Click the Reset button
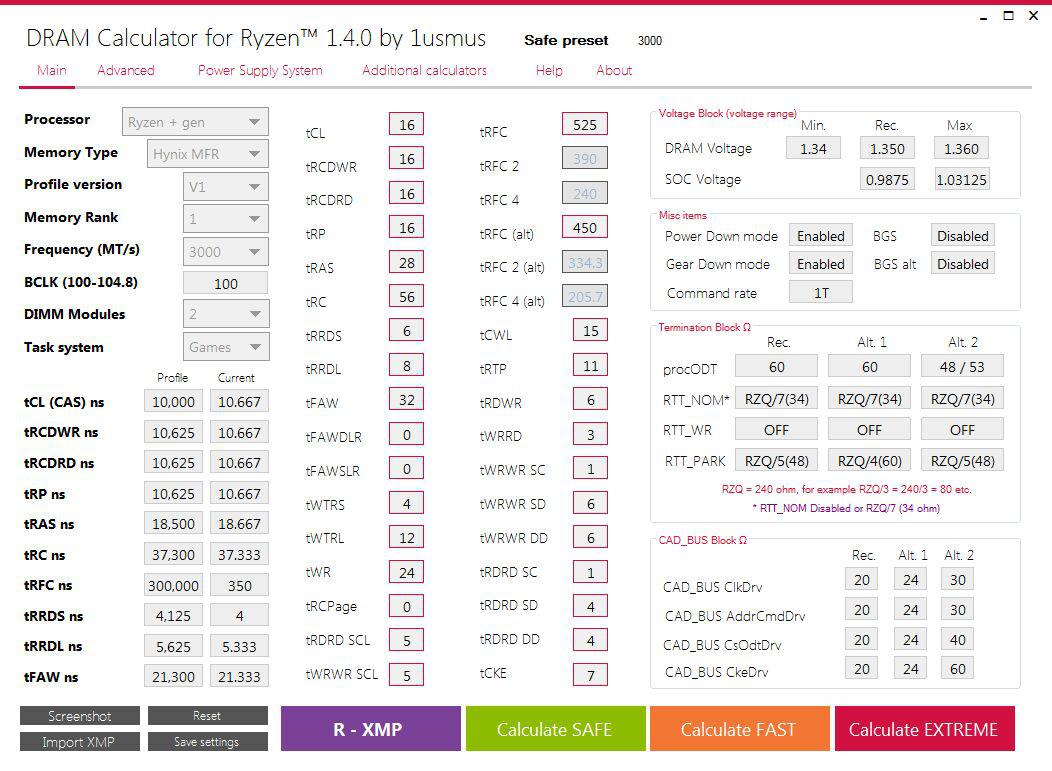 point(207,716)
